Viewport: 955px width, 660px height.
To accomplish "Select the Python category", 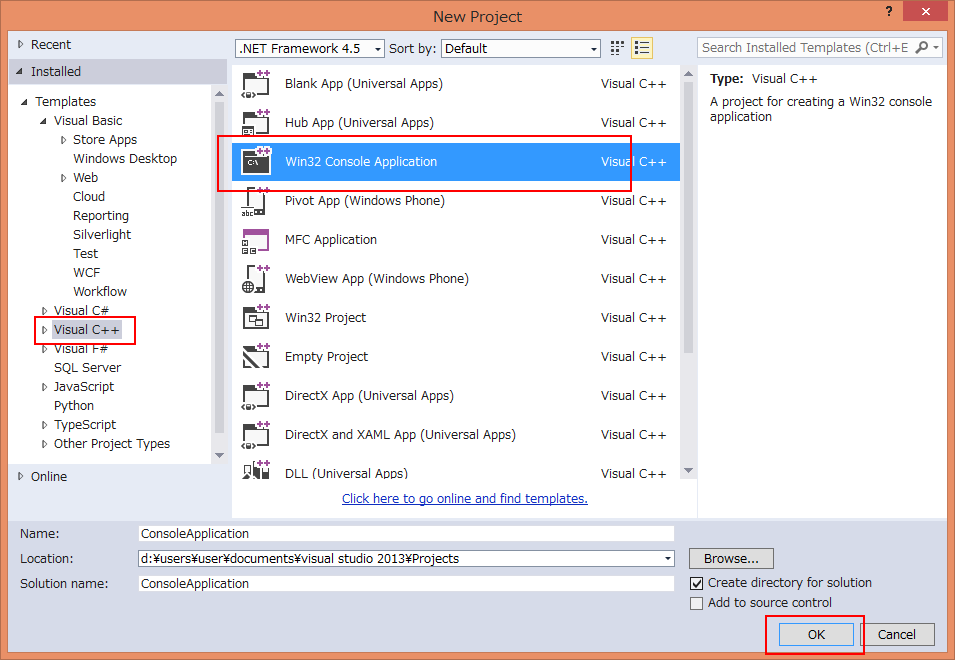I will click(74, 405).
